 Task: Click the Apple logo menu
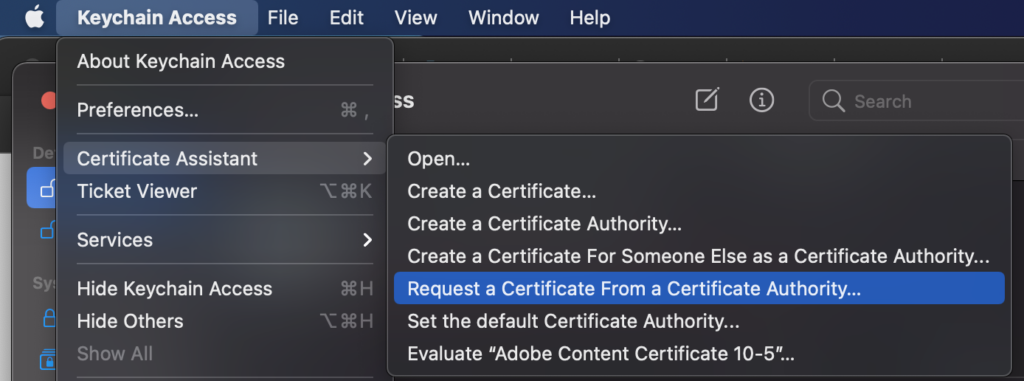click(35, 18)
